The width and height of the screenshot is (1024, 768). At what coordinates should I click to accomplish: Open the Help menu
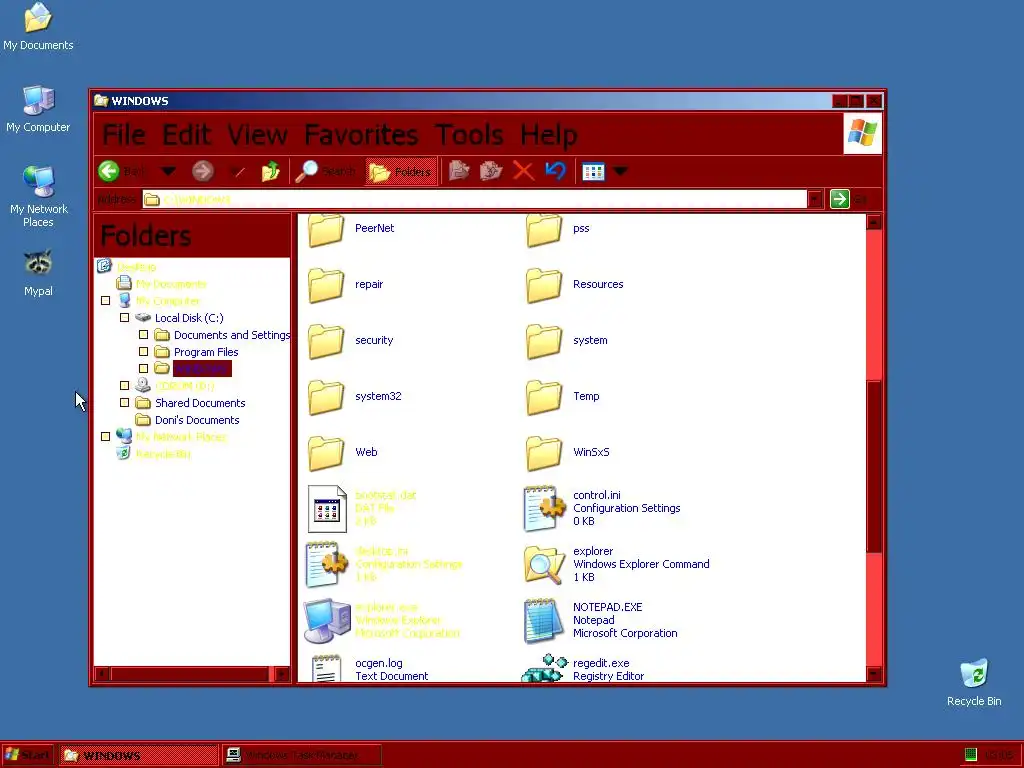click(x=549, y=135)
